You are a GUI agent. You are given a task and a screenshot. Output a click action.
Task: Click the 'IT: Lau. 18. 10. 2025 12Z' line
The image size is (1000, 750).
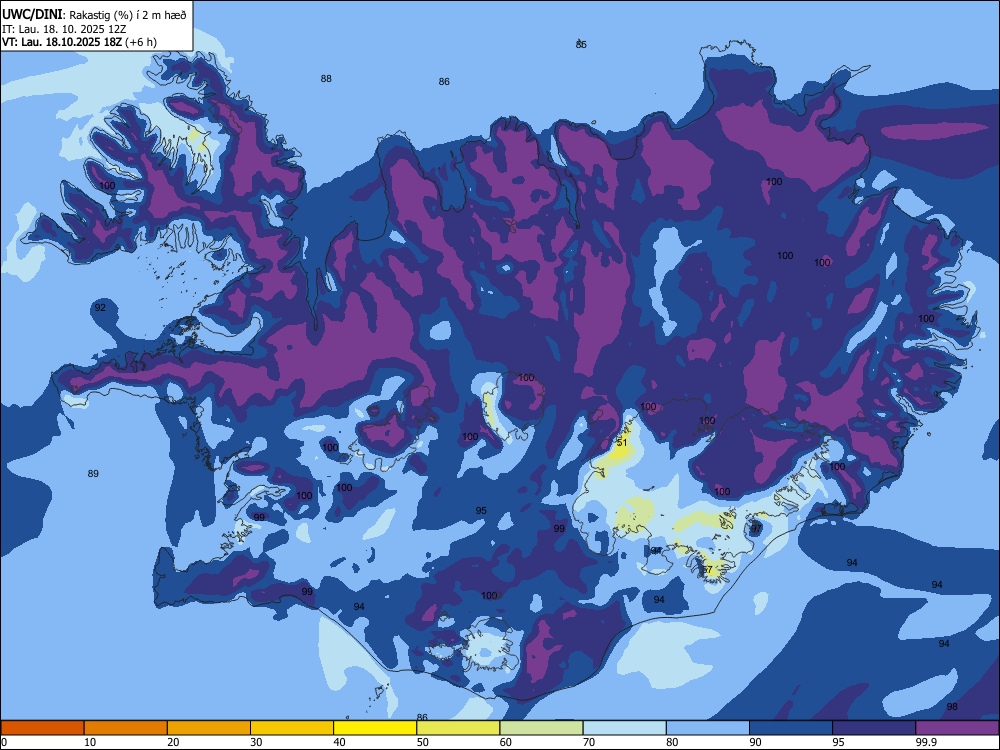click(62, 29)
